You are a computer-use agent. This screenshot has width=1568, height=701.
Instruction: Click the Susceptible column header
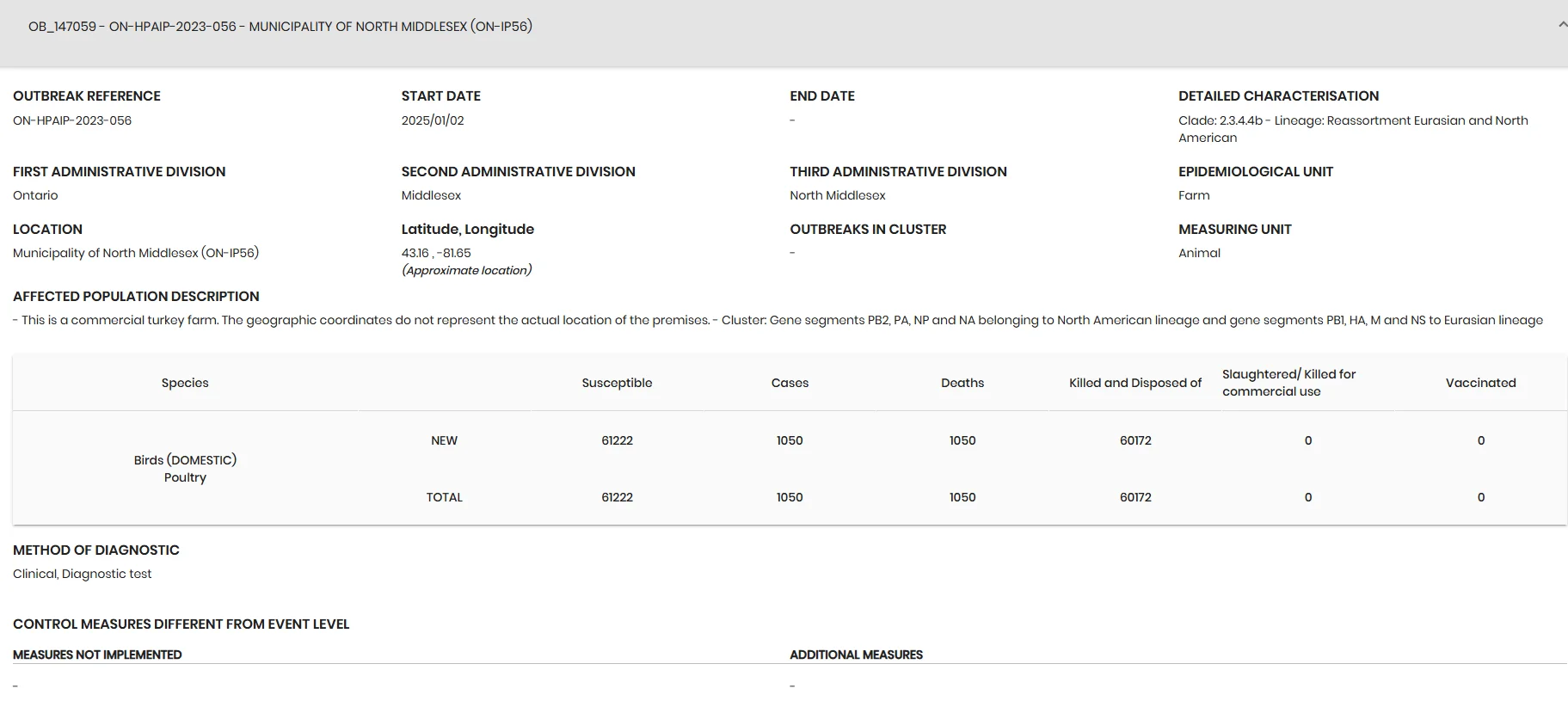click(617, 383)
